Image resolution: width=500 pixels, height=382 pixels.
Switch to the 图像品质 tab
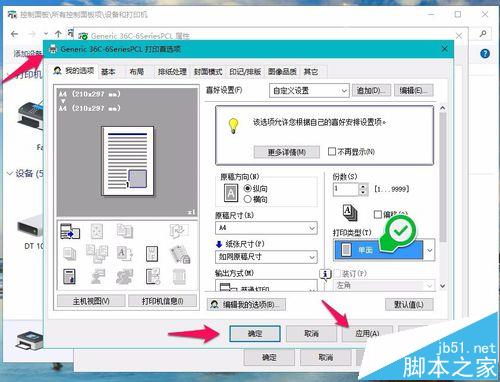tap(282, 71)
